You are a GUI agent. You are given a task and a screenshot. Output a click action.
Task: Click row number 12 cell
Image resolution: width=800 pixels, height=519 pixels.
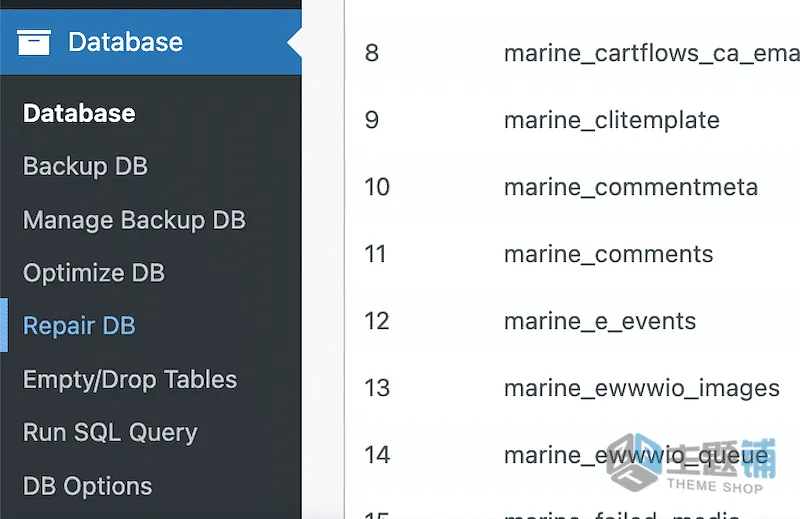377,322
